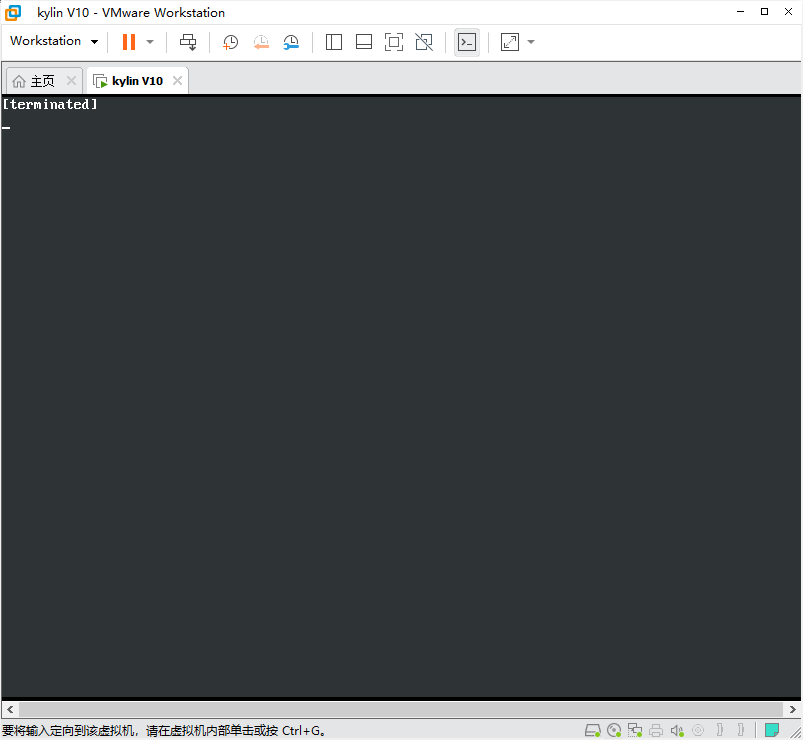Click the horizontal scrollbar right arrow

[792, 709]
